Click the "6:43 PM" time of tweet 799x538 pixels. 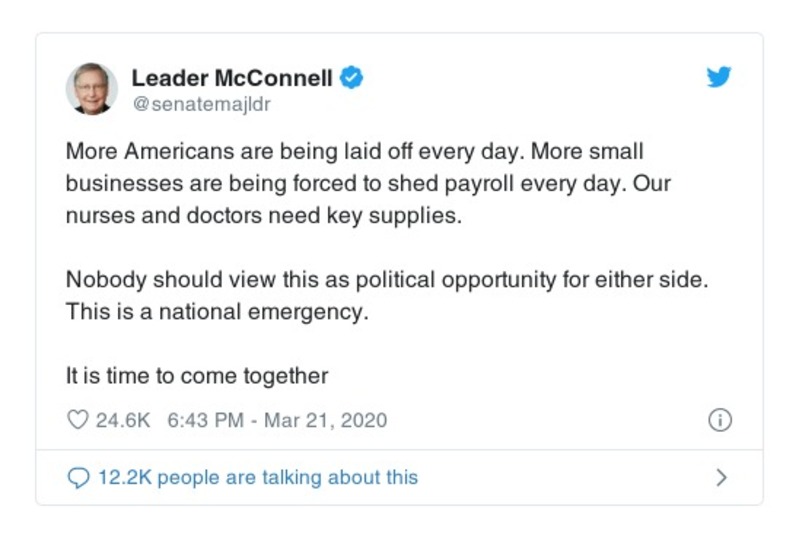pyautogui.click(x=205, y=420)
